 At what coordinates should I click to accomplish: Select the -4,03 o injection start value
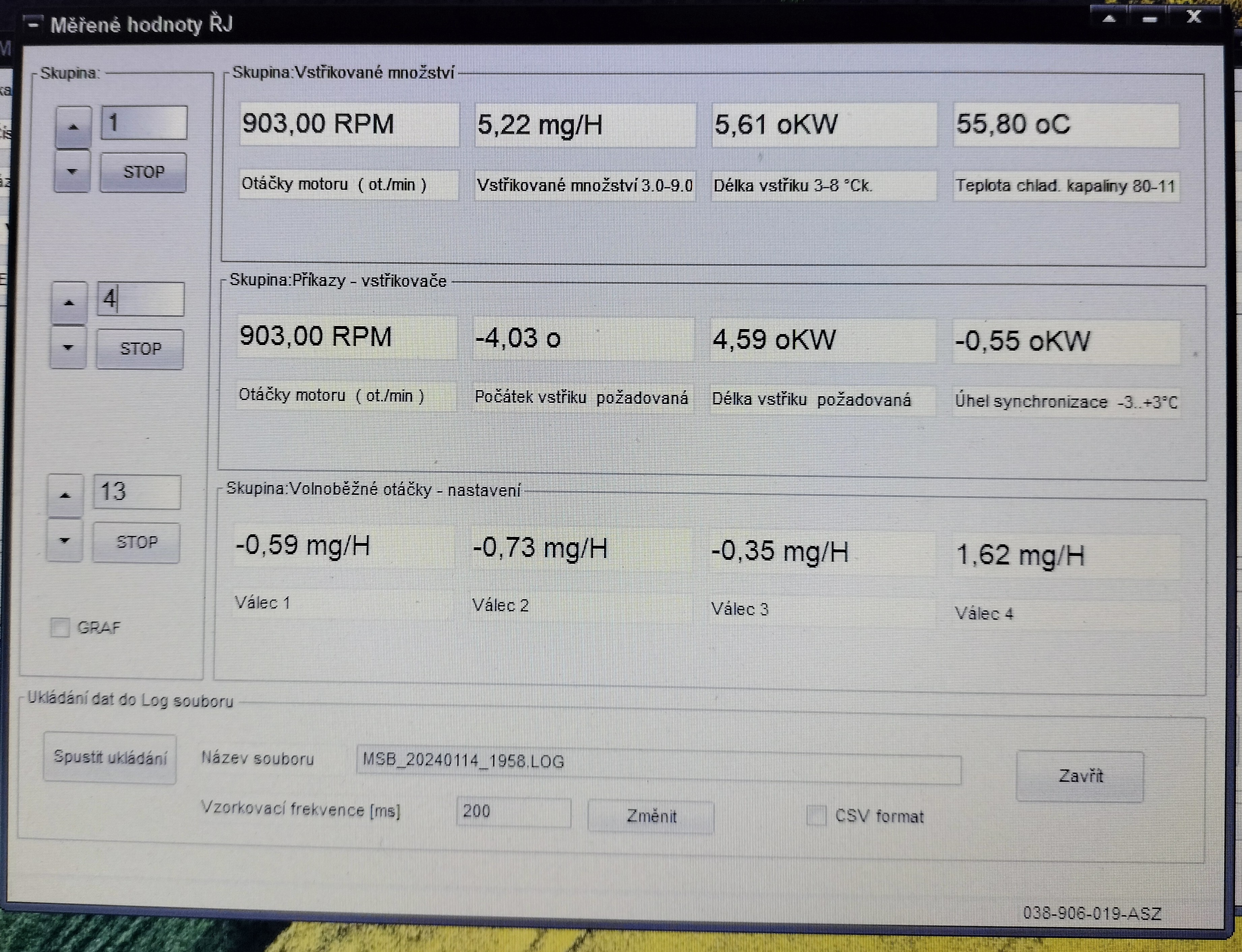tap(583, 339)
